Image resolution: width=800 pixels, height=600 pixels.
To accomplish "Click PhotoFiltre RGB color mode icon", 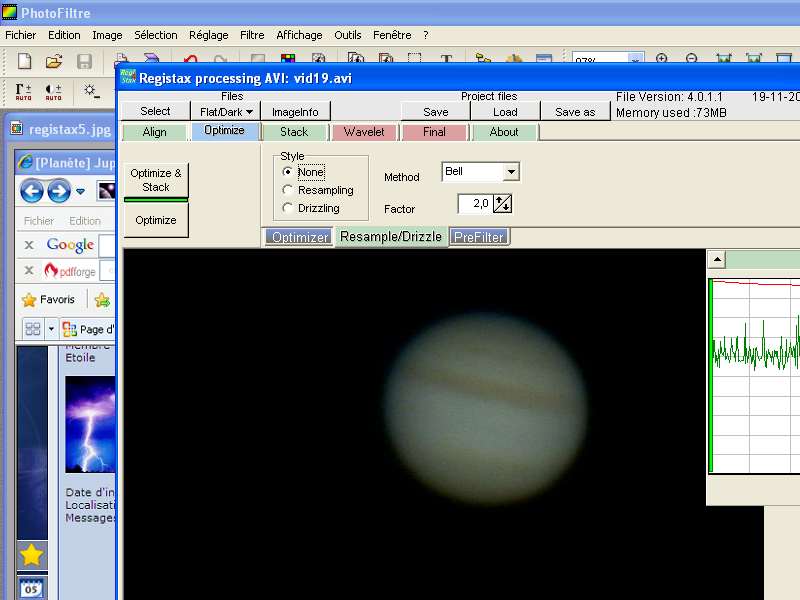I will (x=288, y=58).
